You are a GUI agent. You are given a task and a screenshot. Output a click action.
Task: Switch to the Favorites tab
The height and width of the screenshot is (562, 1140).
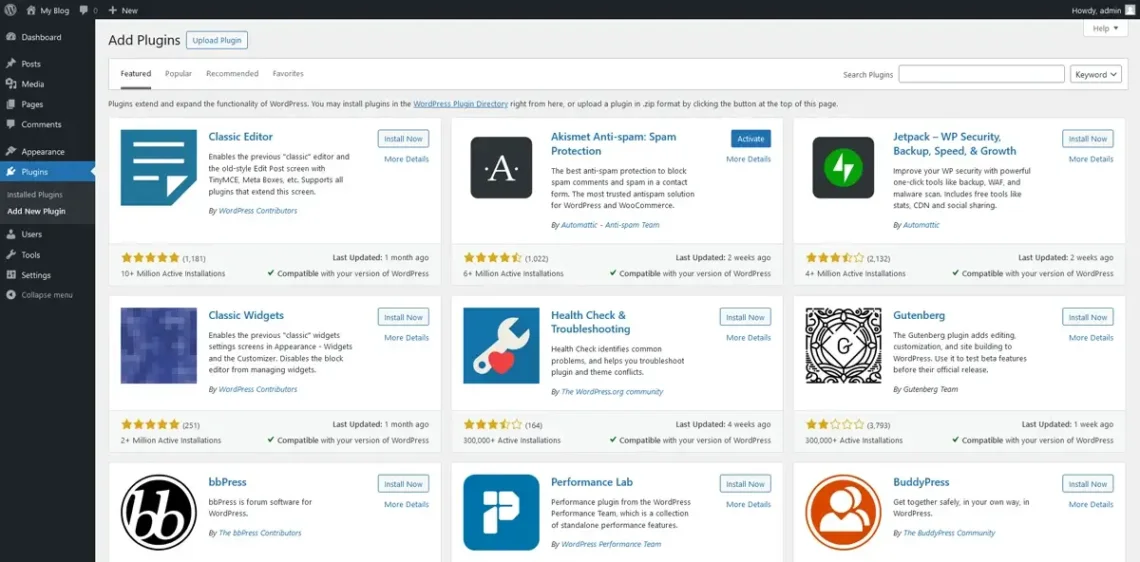pyautogui.click(x=288, y=73)
